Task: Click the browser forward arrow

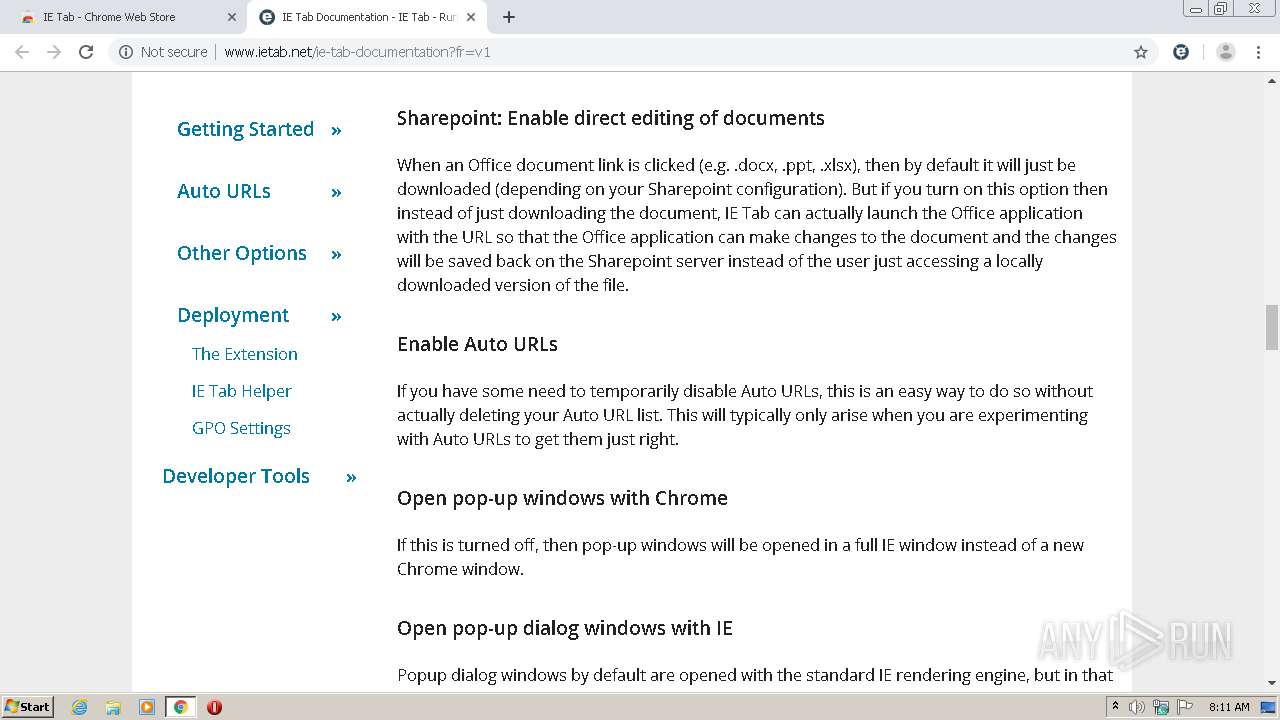Action: [54, 52]
